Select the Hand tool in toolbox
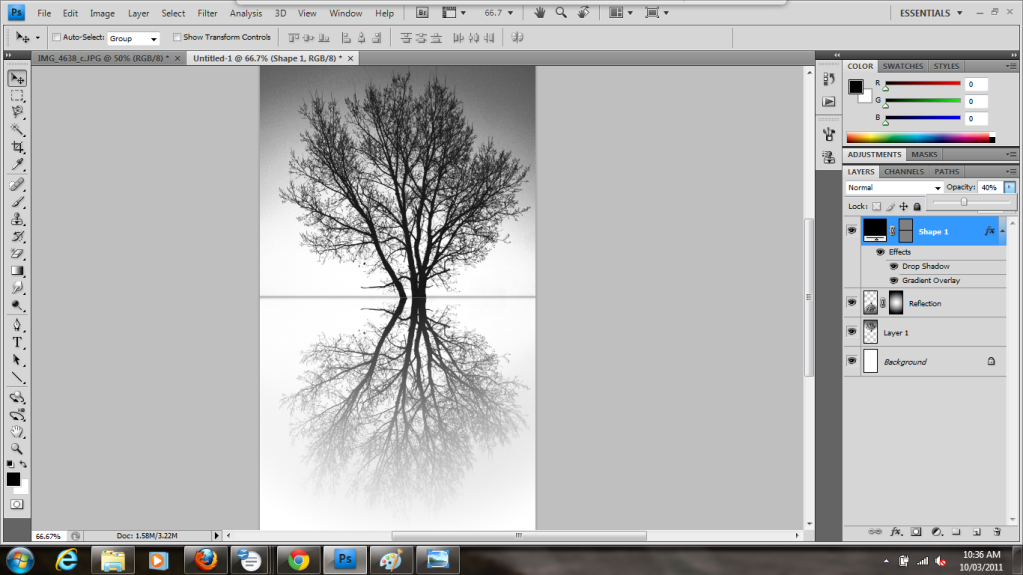The image size is (1023, 575). [17, 431]
